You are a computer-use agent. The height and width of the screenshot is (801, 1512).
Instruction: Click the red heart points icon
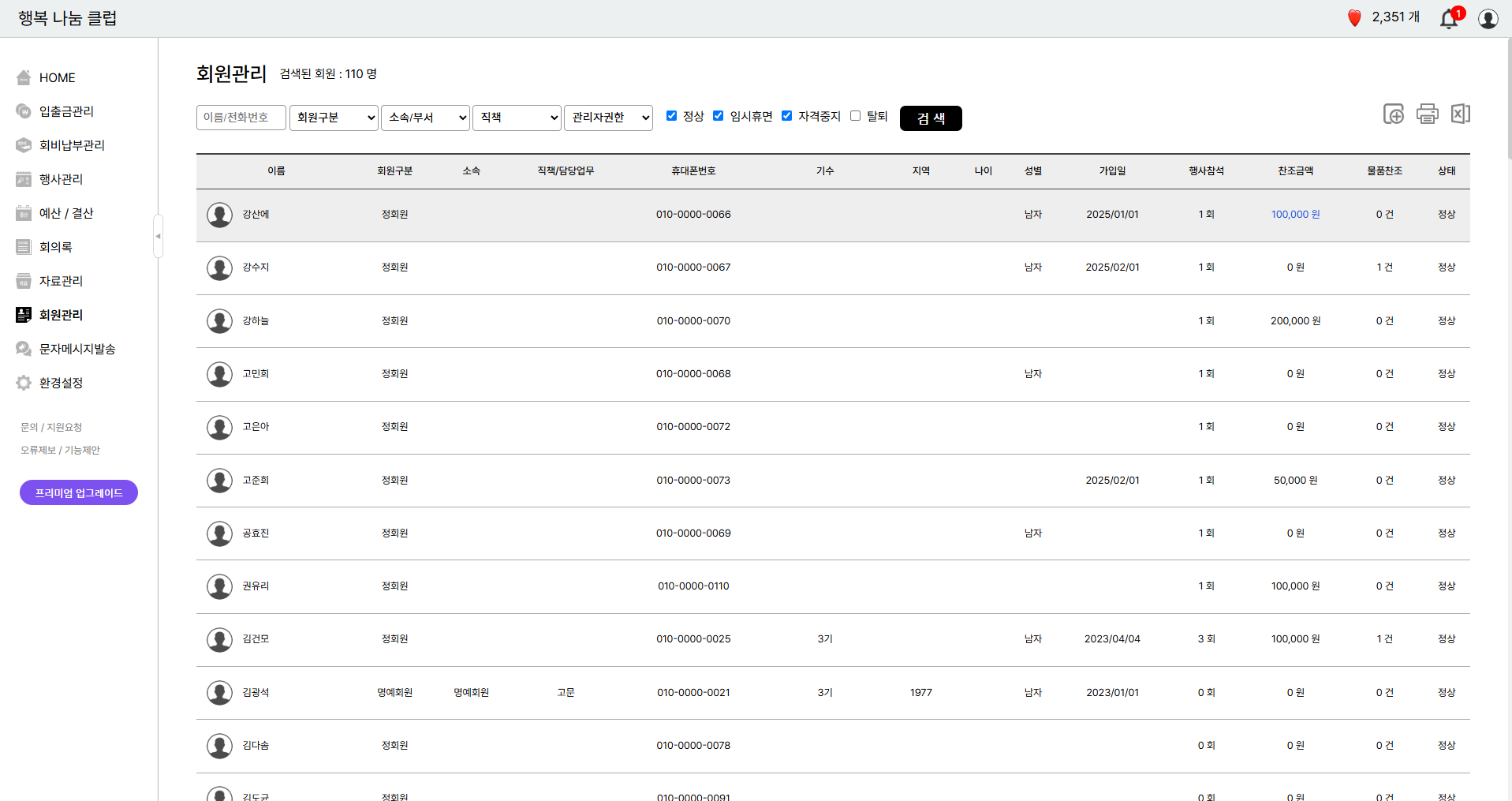click(1354, 17)
